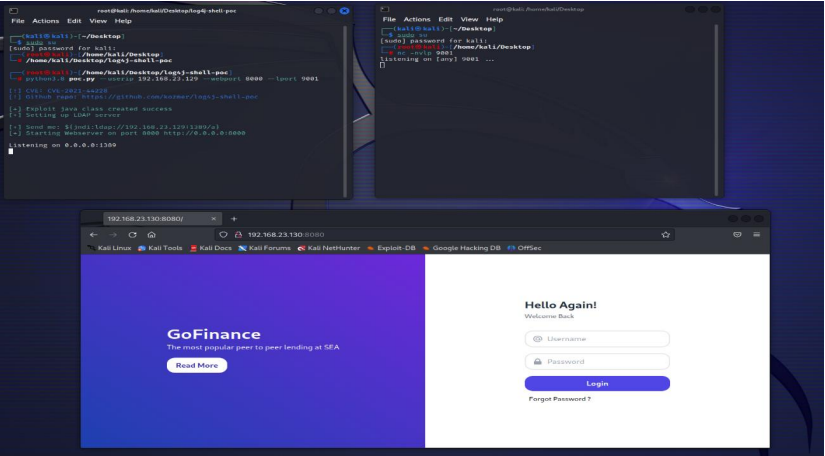Click left terminal's title bar terminal icon
Viewport: 825px width, 456px height.
14,11
